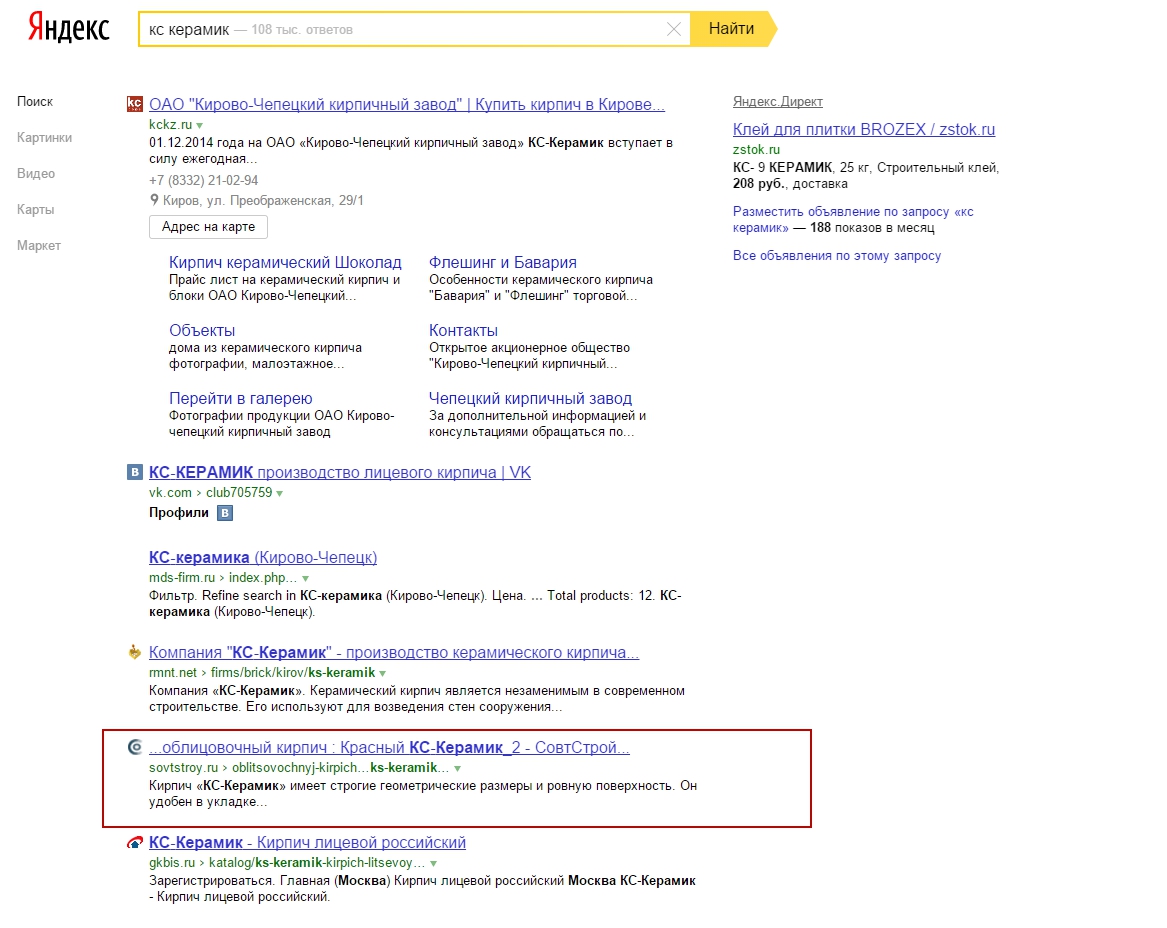Screen dimensions: 1167x928
Task: Open the Объекты sitelink
Action: pyautogui.click(x=202, y=330)
